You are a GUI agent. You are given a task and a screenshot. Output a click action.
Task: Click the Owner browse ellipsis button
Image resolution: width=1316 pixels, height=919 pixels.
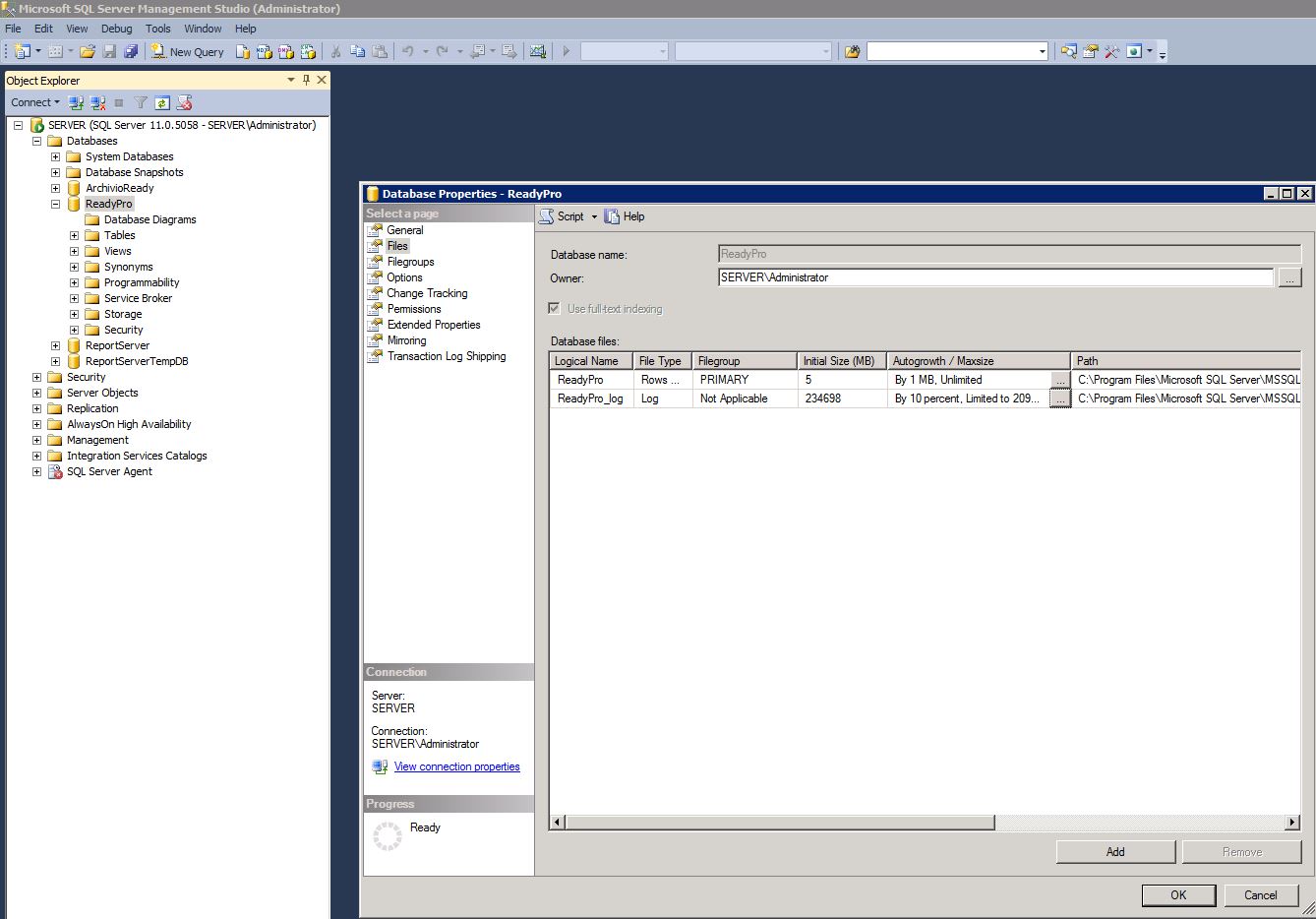[x=1289, y=278]
